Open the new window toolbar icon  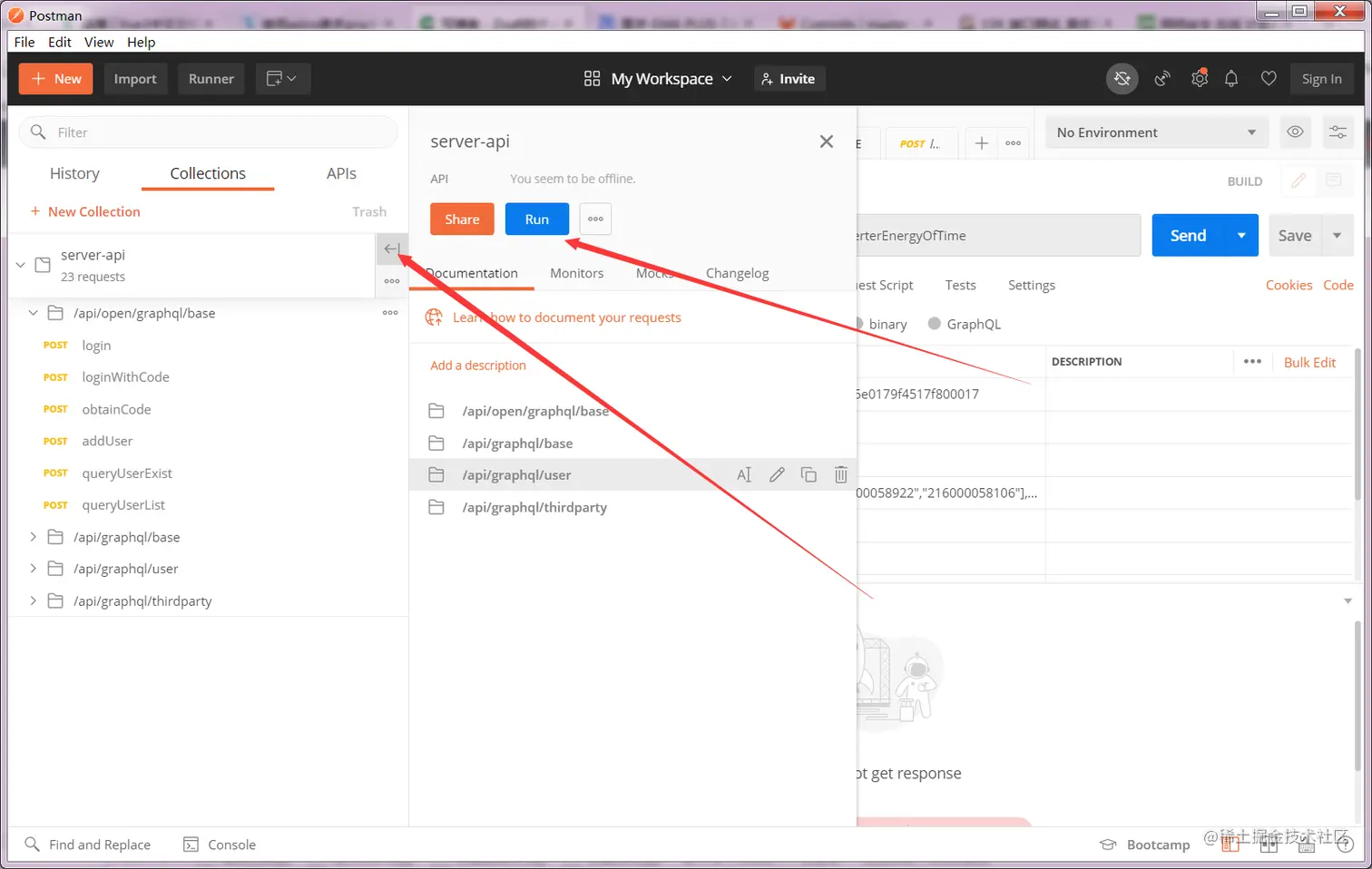[282, 79]
